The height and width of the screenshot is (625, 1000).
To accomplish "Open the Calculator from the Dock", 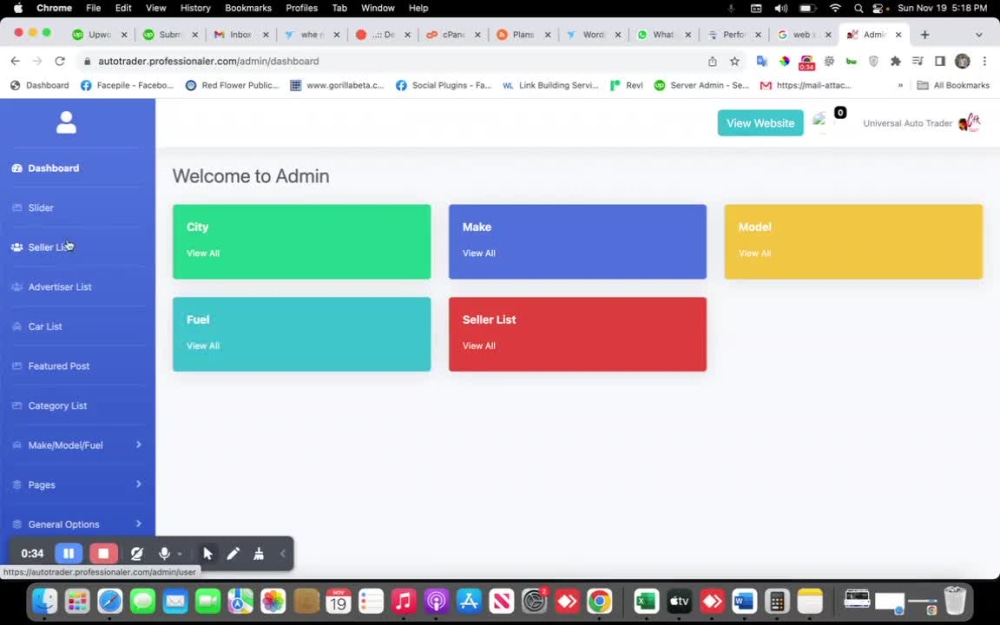I will click(777, 601).
